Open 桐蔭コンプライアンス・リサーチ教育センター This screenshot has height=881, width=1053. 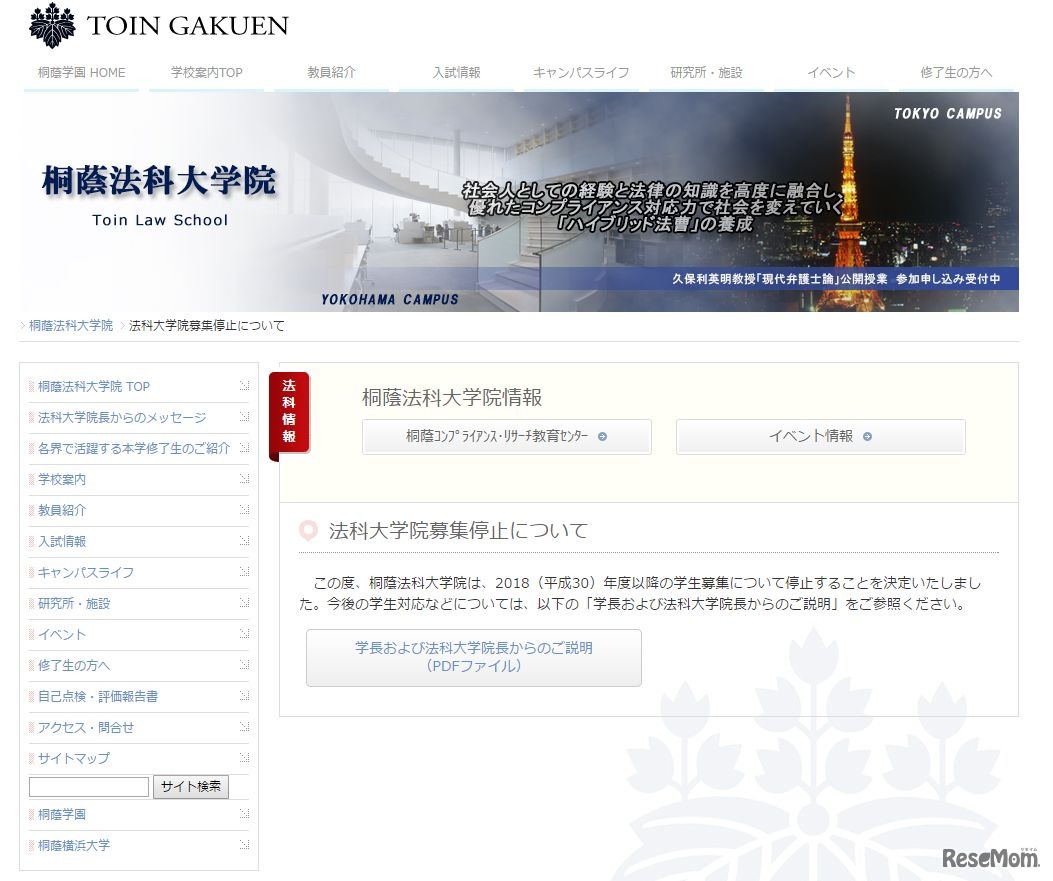506,437
